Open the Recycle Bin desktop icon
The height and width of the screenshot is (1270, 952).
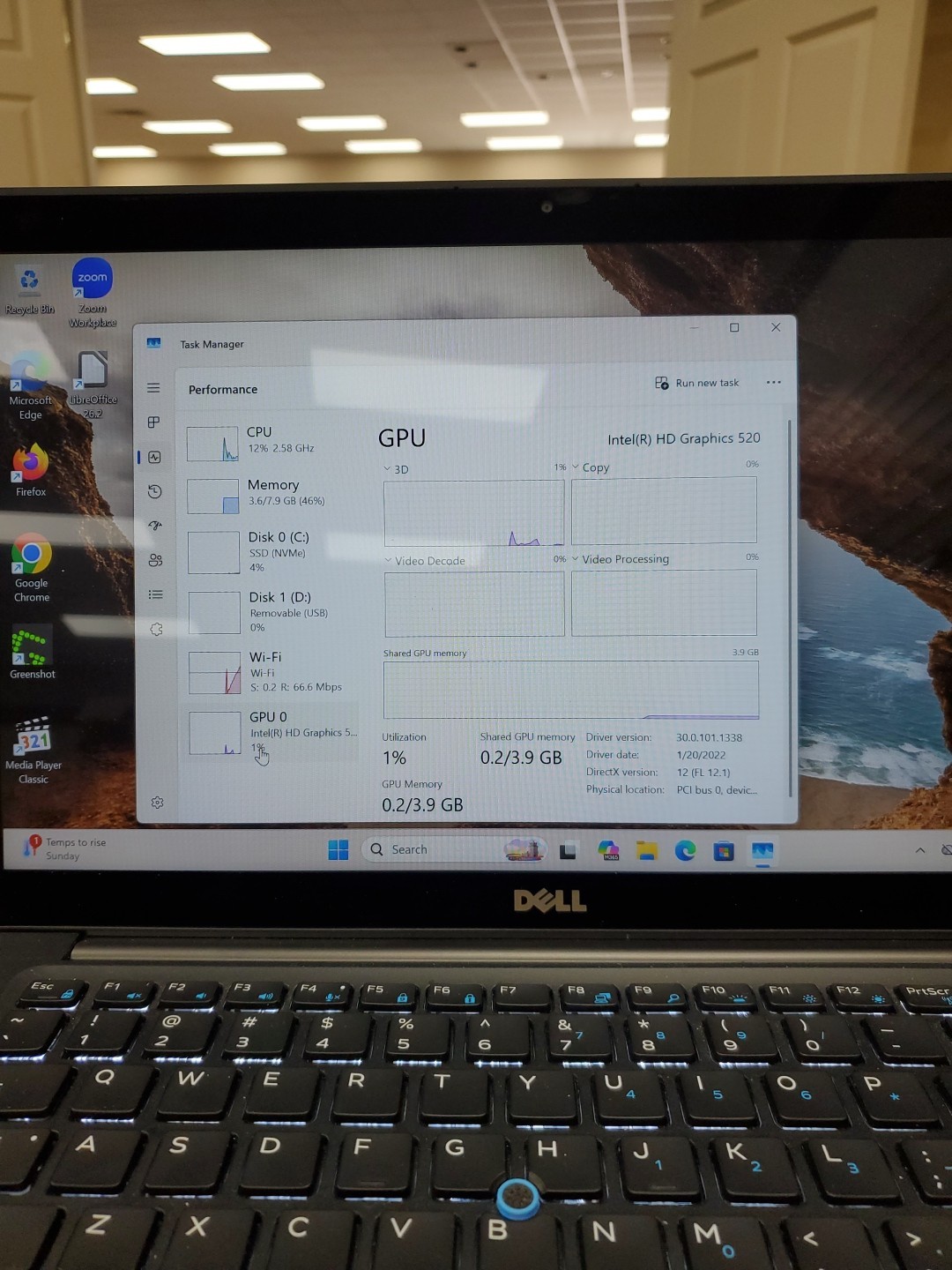click(x=29, y=290)
